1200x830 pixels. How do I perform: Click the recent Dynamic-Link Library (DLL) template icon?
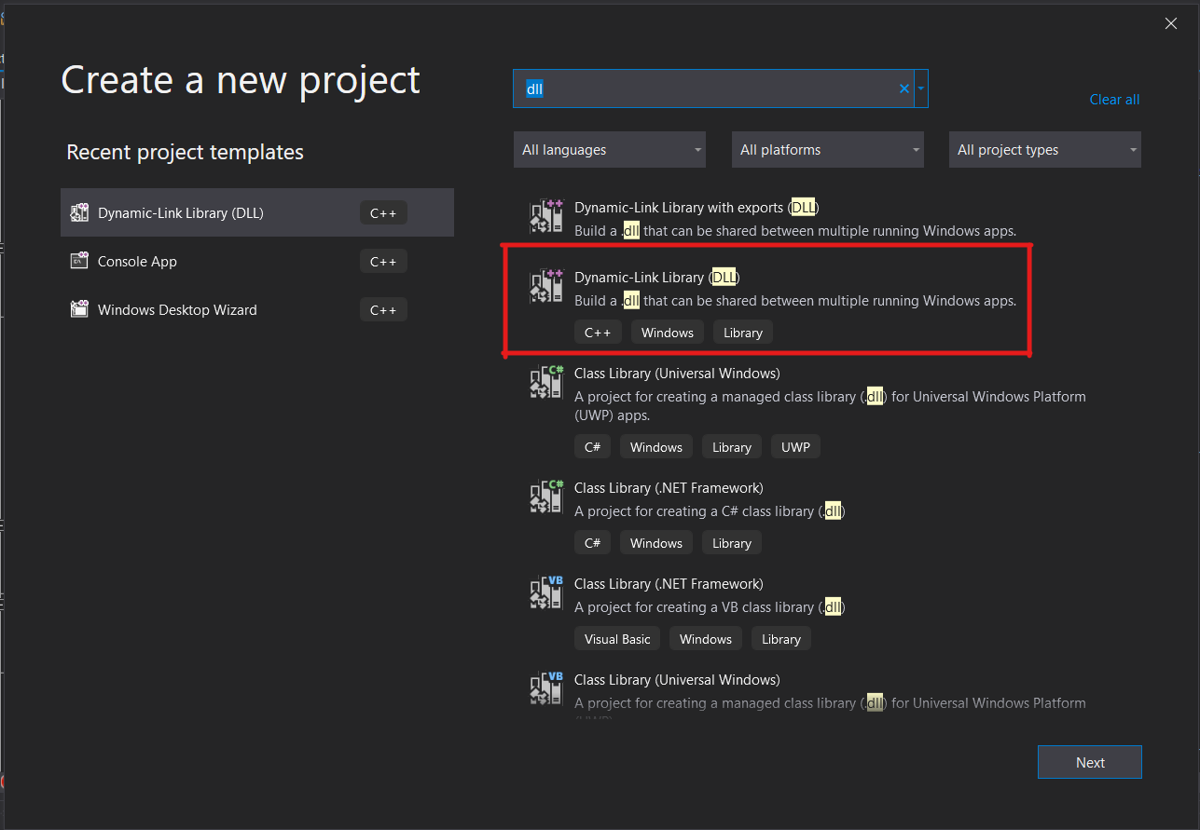[x=79, y=213]
